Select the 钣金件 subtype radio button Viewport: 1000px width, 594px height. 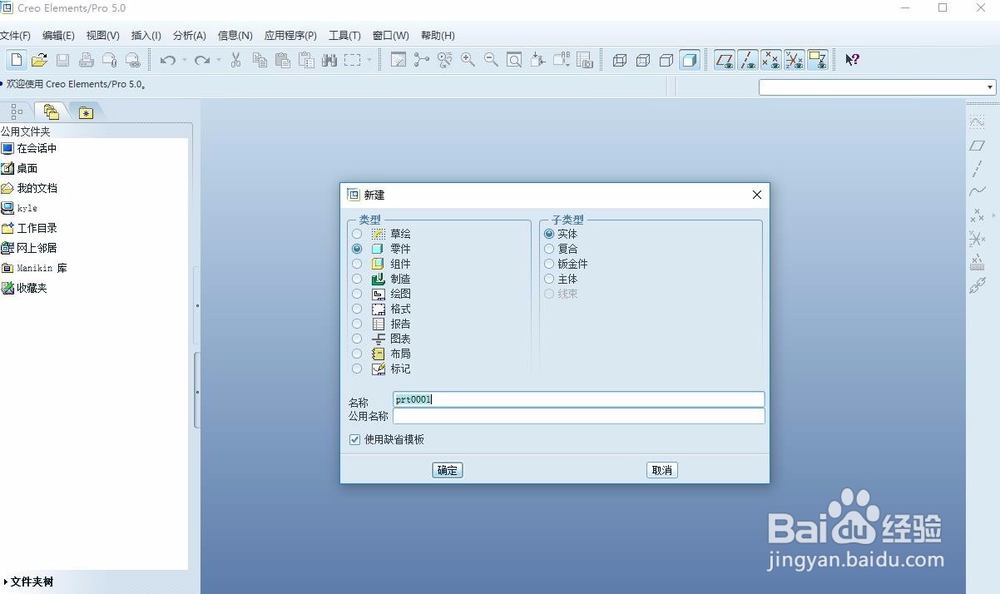tap(549, 264)
